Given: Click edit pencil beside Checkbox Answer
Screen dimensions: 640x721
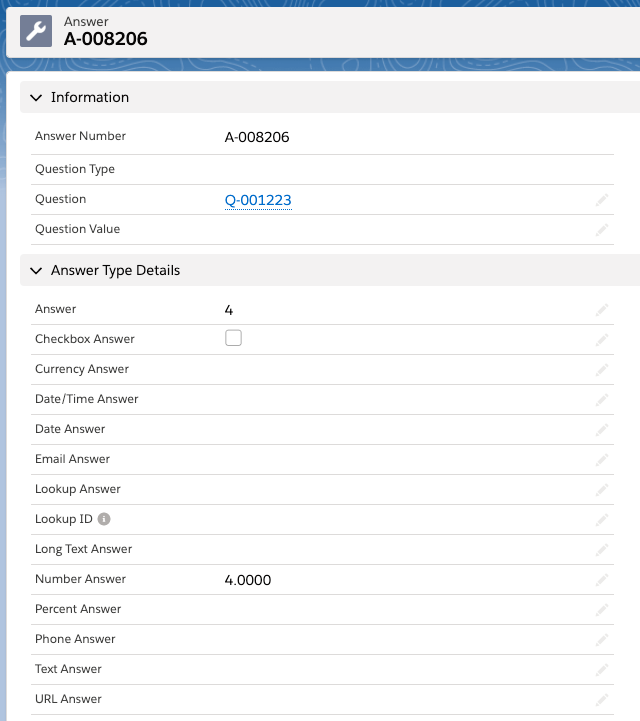Looking at the screenshot, I should point(602,340).
